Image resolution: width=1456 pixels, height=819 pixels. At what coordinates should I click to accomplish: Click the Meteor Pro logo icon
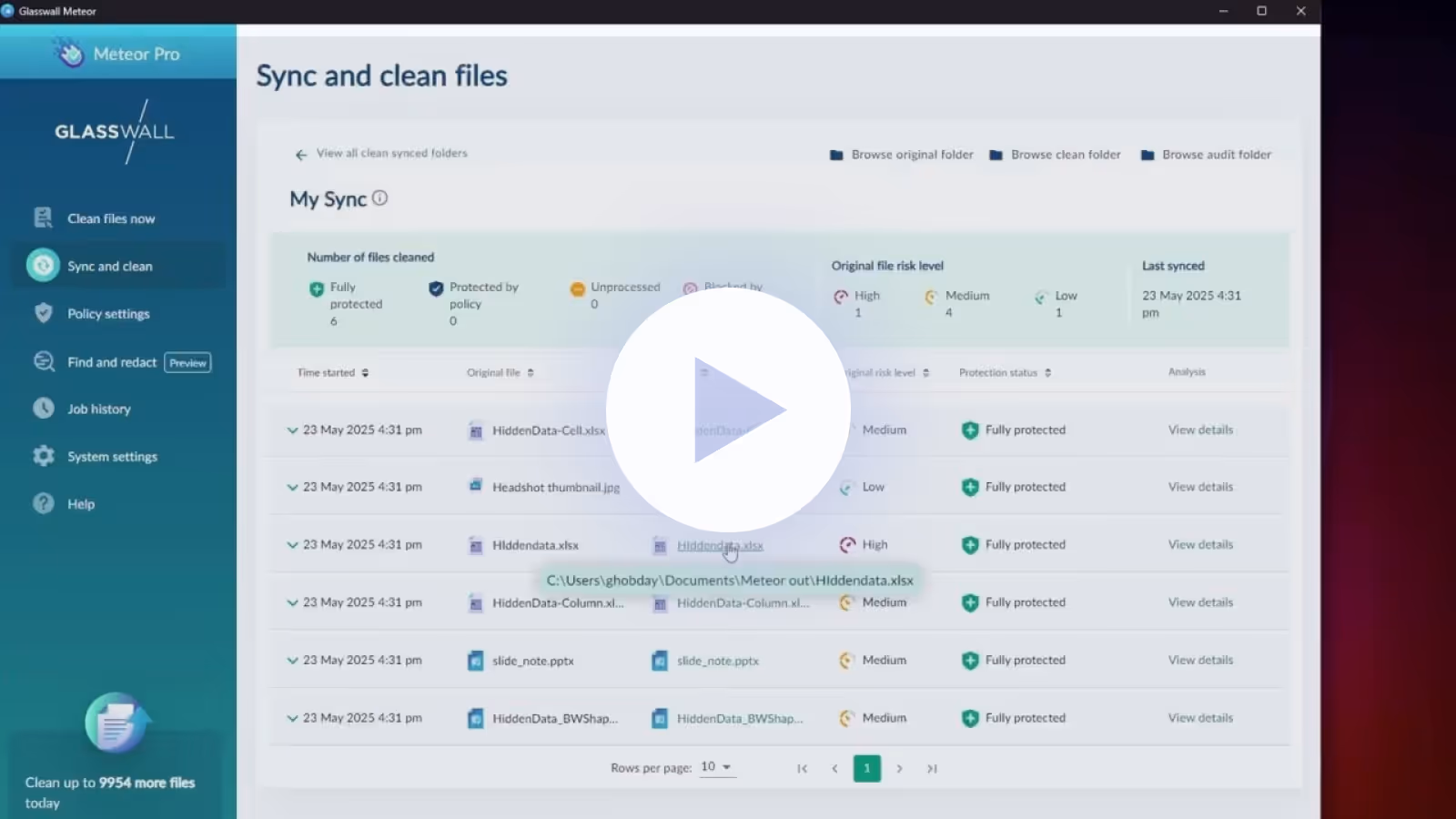tap(70, 53)
